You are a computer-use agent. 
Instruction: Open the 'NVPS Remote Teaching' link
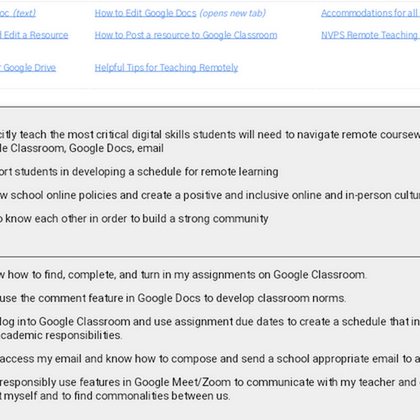click(370, 35)
